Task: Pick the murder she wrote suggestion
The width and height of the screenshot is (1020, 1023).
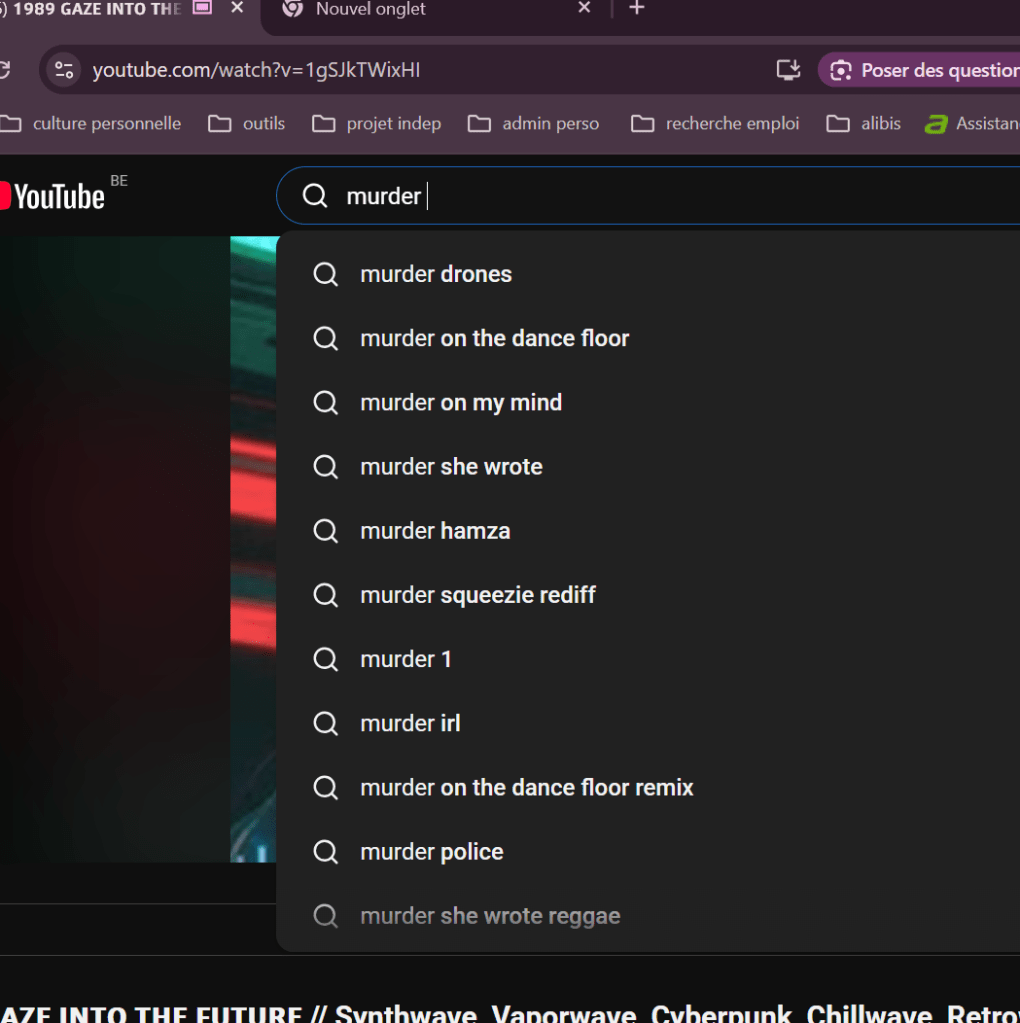Action: [x=451, y=466]
